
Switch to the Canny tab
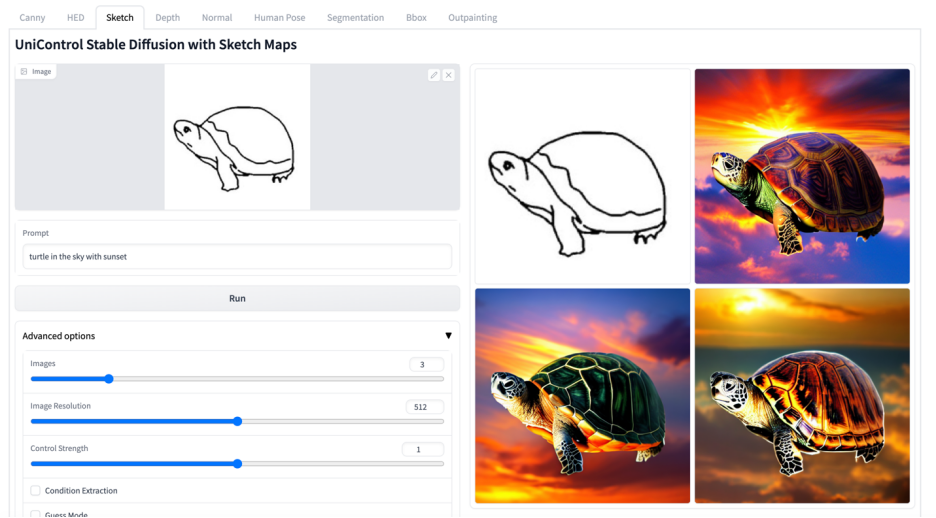32,18
